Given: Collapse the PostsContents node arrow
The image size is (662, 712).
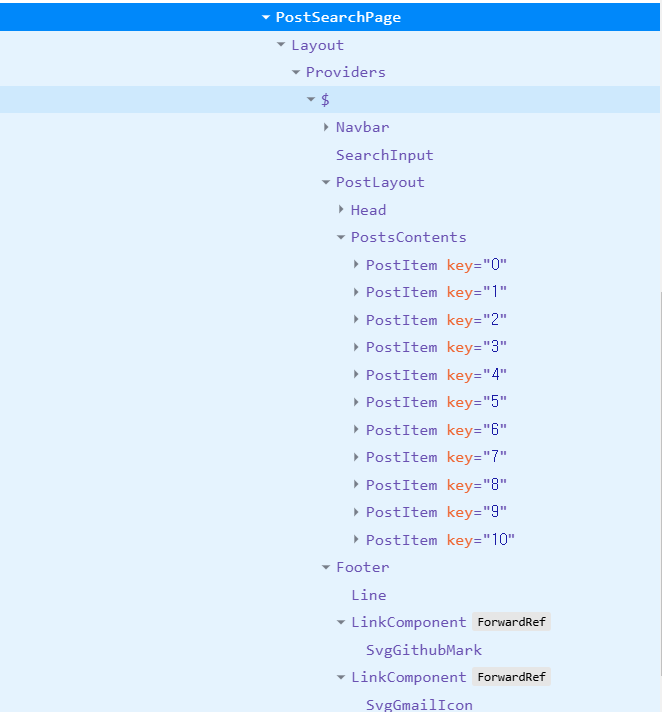Looking at the screenshot, I should point(341,237).
